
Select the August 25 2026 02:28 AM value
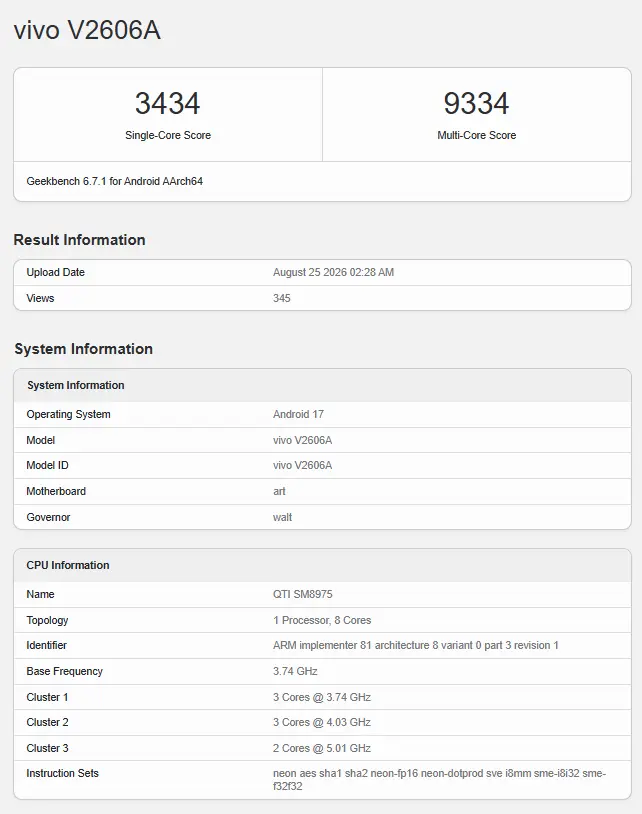coord(333,272)
